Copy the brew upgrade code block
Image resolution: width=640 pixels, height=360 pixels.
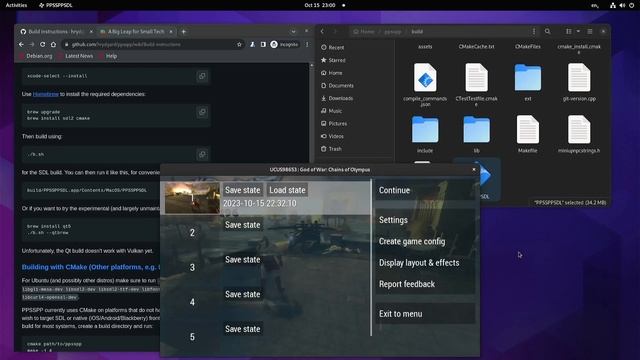(x=202, y=112)
